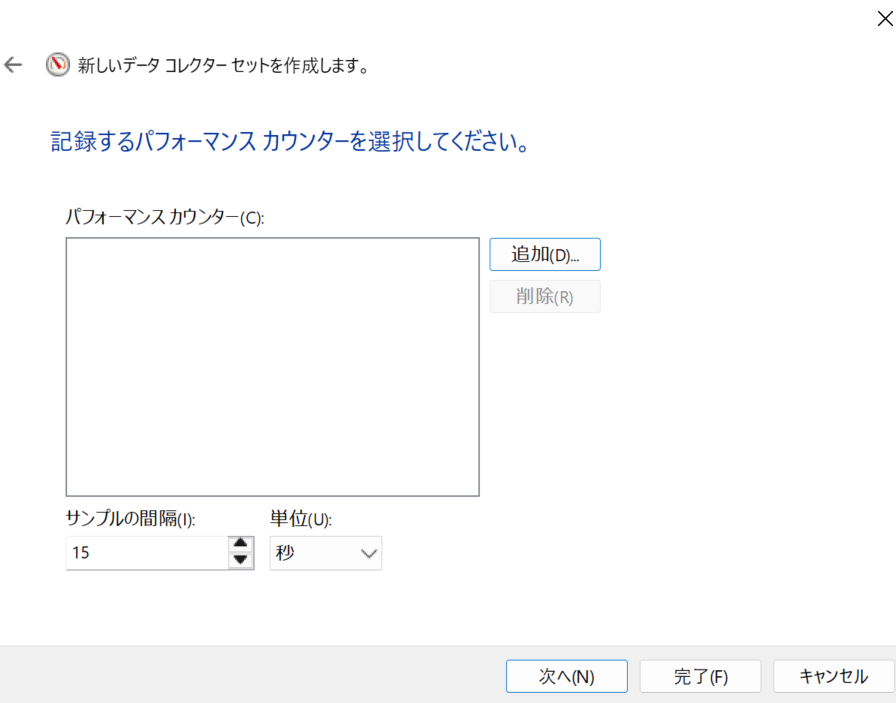Open the 単位 dropdown showing 秒

[x=326, y=553]
